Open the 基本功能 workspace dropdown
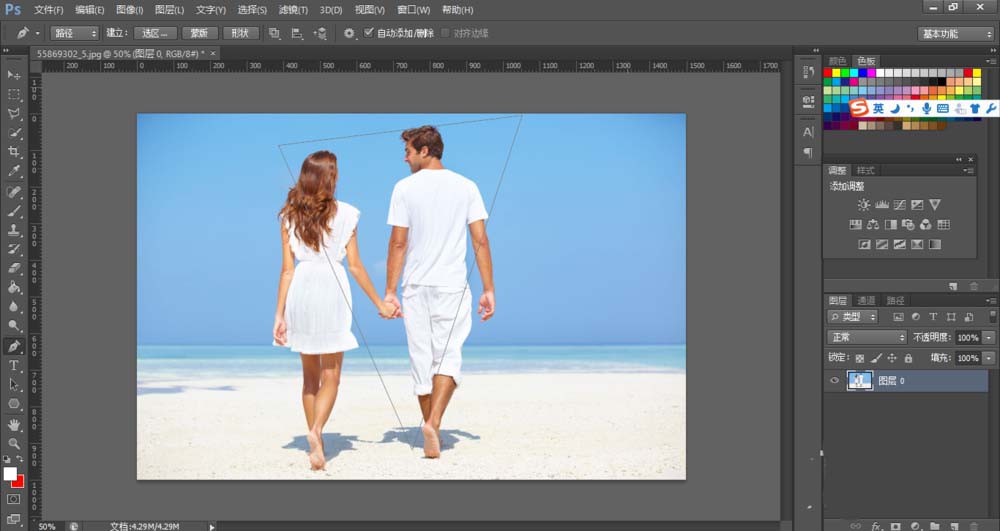This screenshot has width=1000, height=531. pos(955,33)
